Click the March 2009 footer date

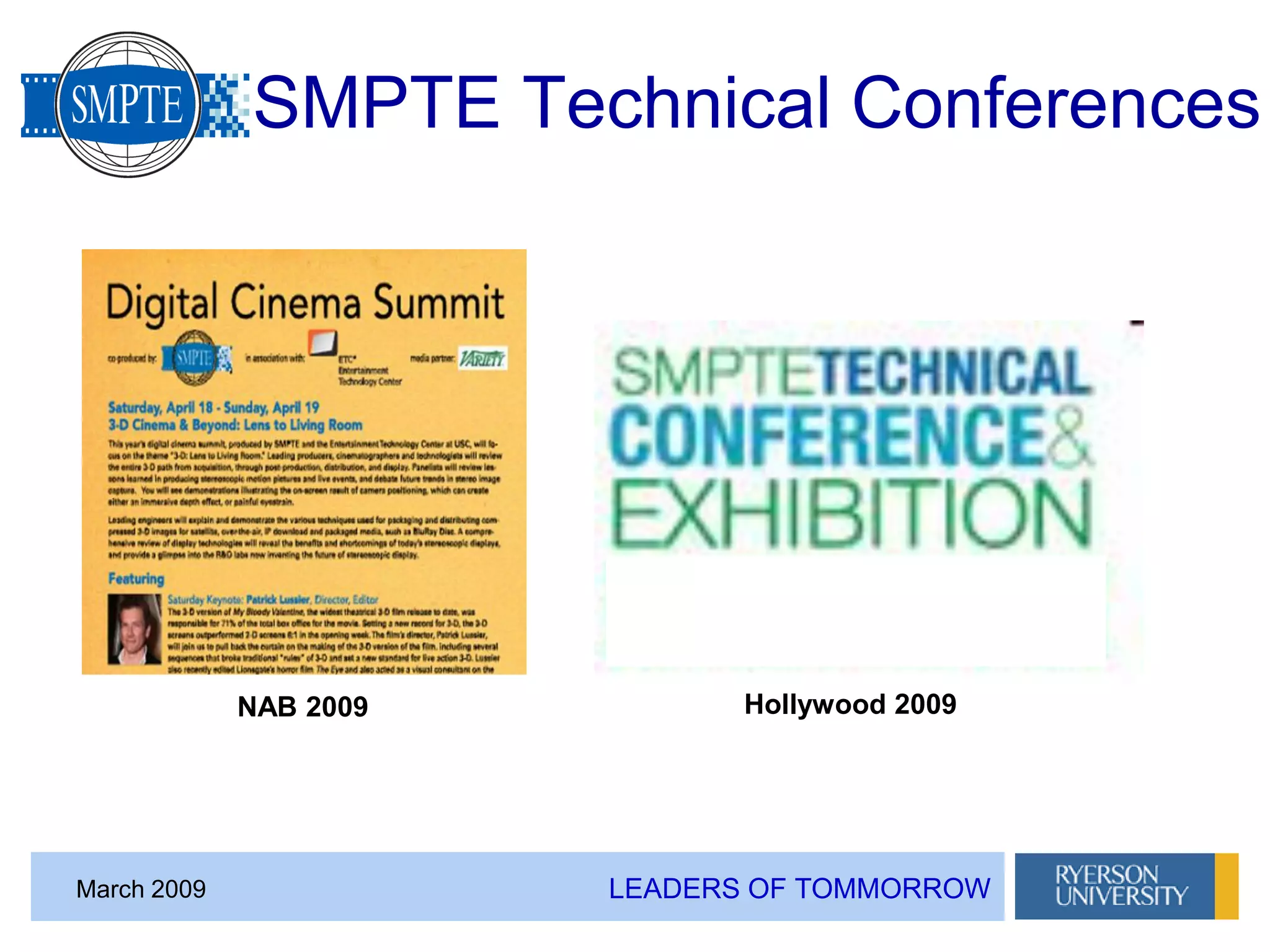click(141, 889)
